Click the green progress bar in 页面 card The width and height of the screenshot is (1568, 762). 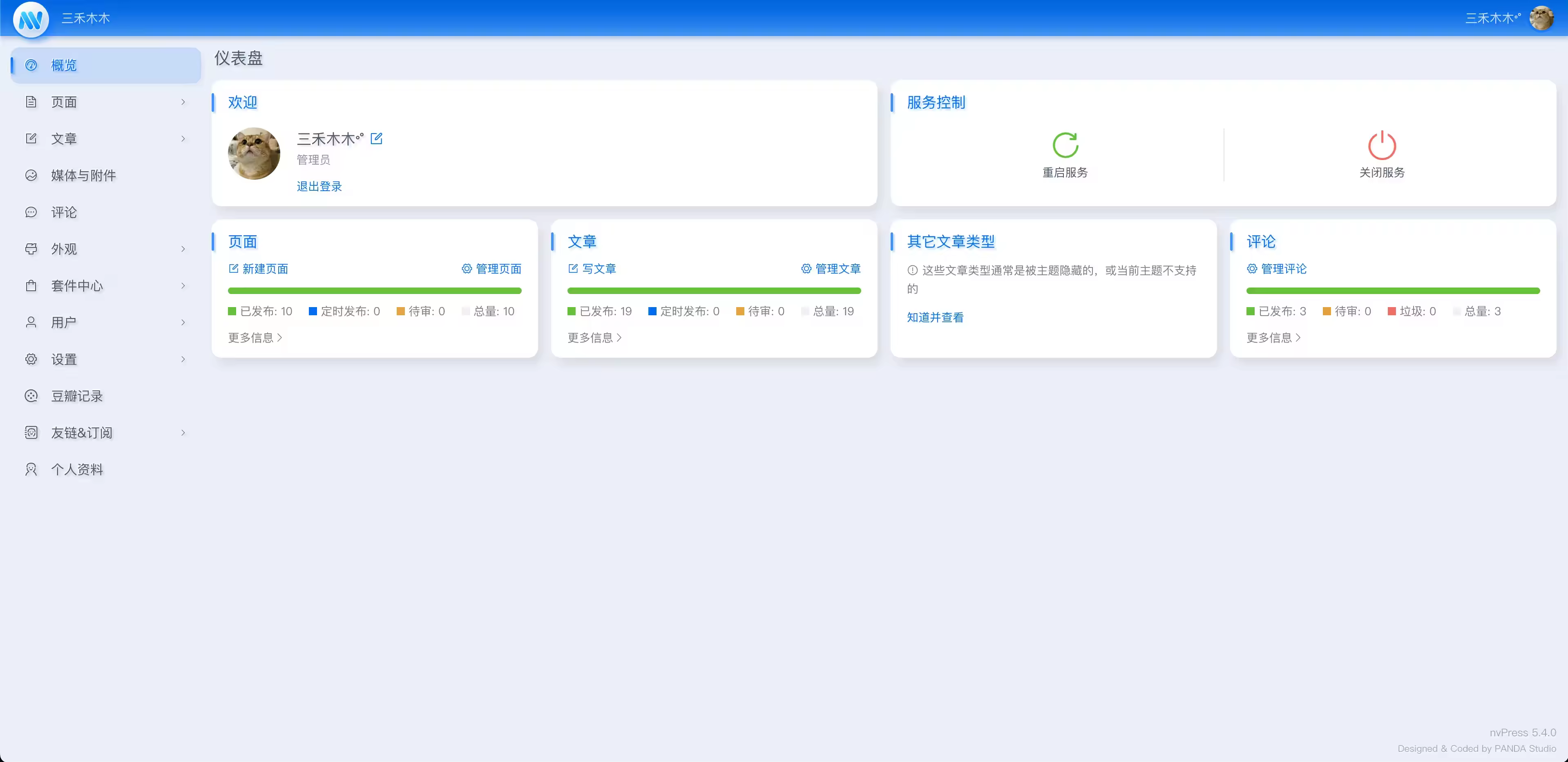click(374, 291)
